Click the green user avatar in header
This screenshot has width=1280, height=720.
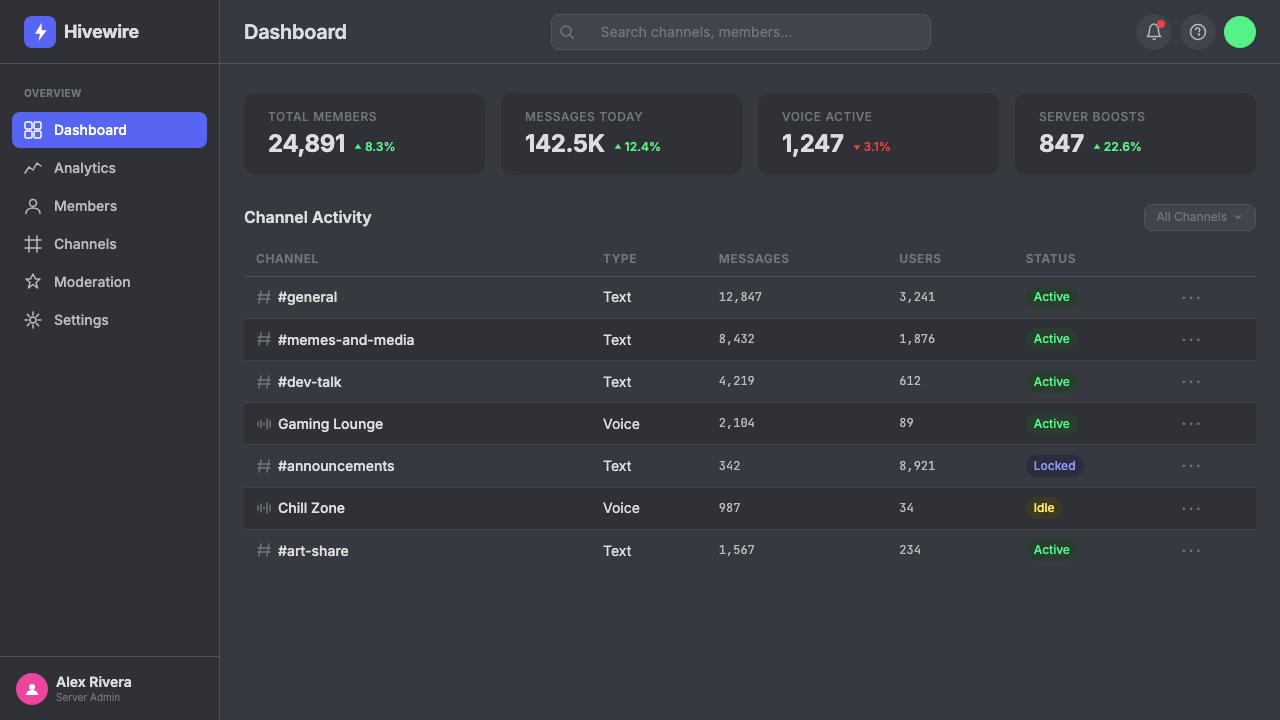pyautogui.click(x=1240, y=32)
